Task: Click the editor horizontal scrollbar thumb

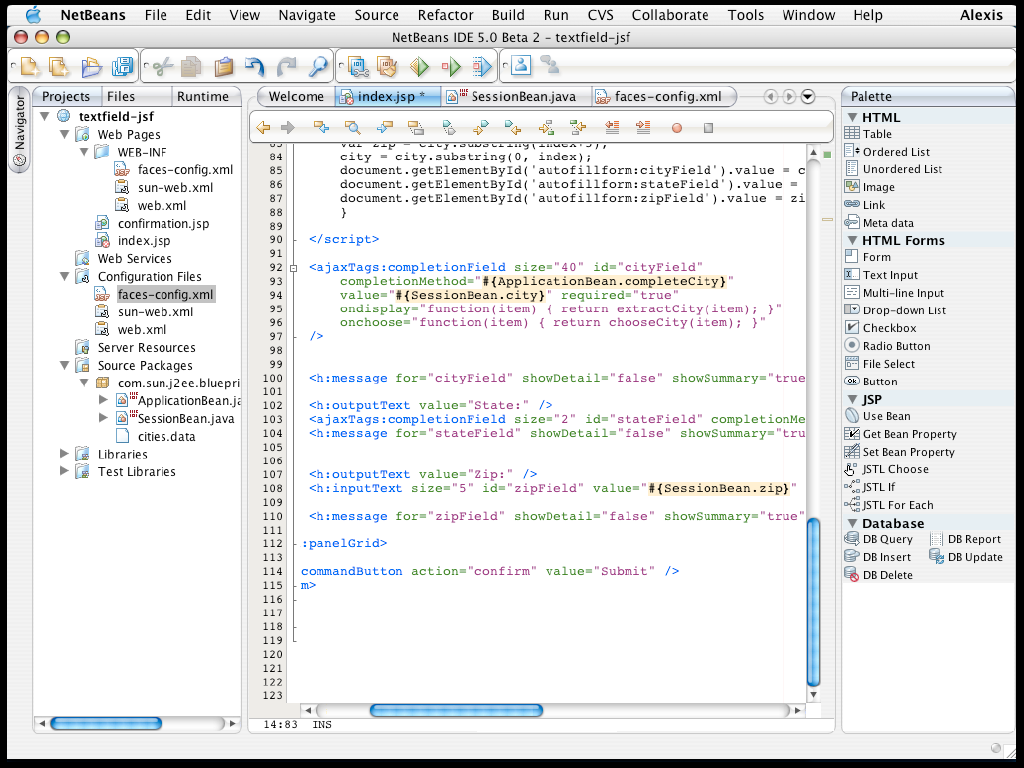Action: pyautogui.click(x=456, y=710)
